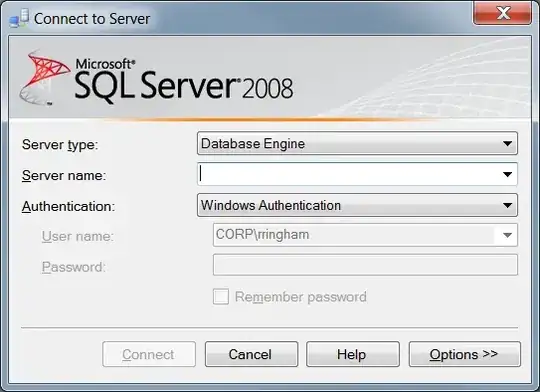This screenshot has height=392, width=540.
Task: Click the Password input field
Action: coord(365,265)
